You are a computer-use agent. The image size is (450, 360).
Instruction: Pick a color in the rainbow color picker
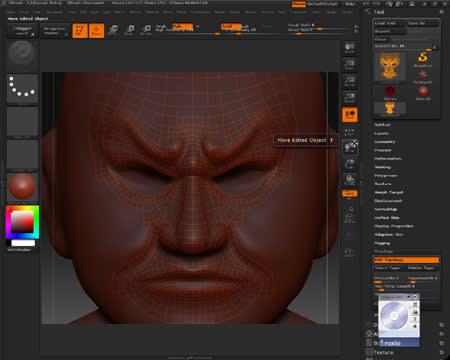(22, 222)
